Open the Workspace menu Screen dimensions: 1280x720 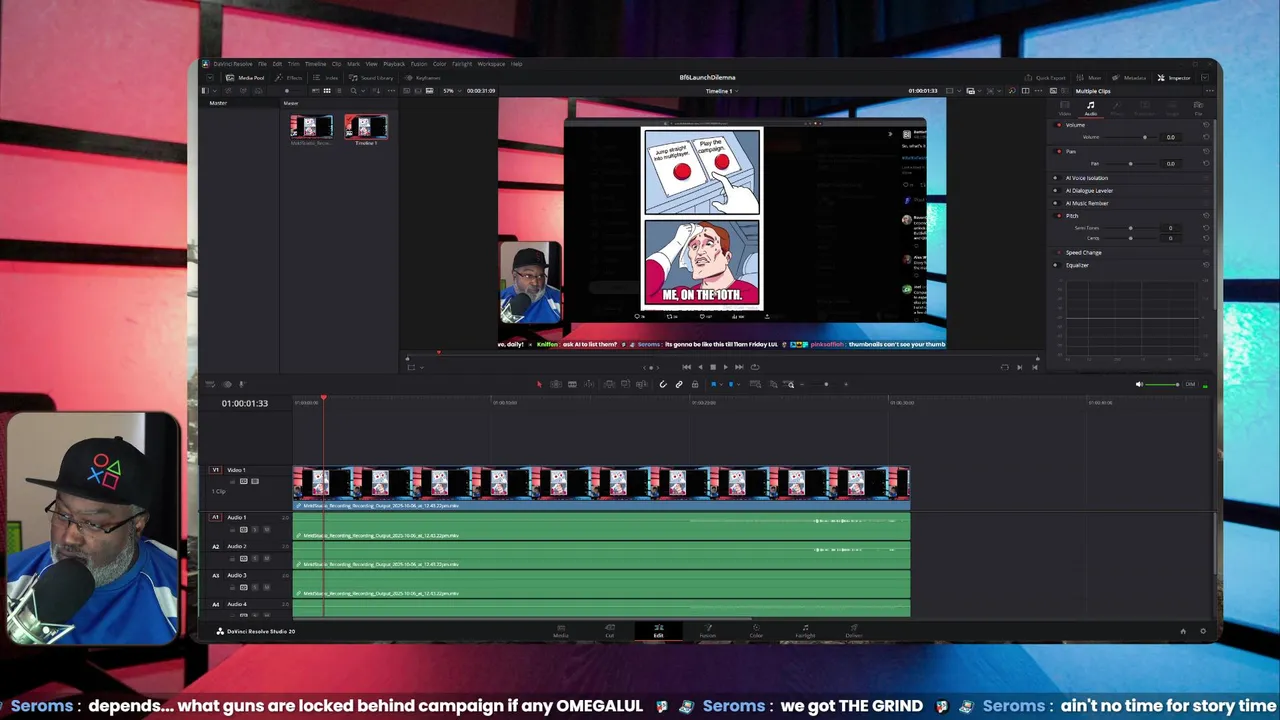point(491,64)
